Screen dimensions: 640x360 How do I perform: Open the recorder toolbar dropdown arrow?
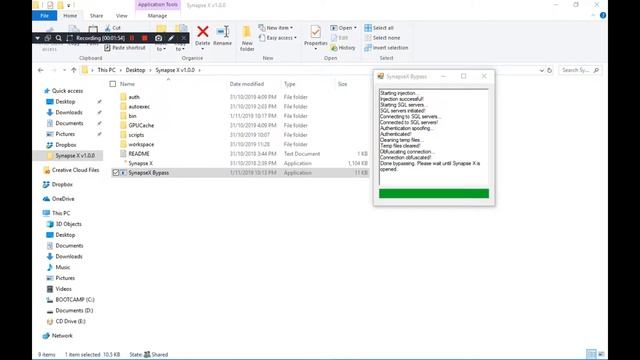click(x=37, y=38)
